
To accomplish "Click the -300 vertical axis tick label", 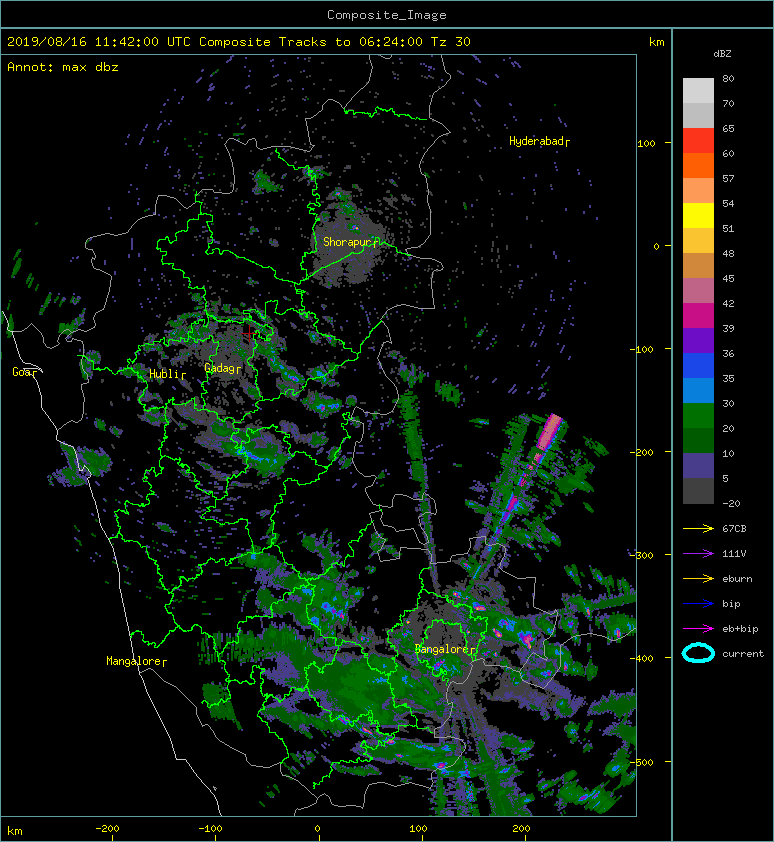I will click(x=641, y=555).
